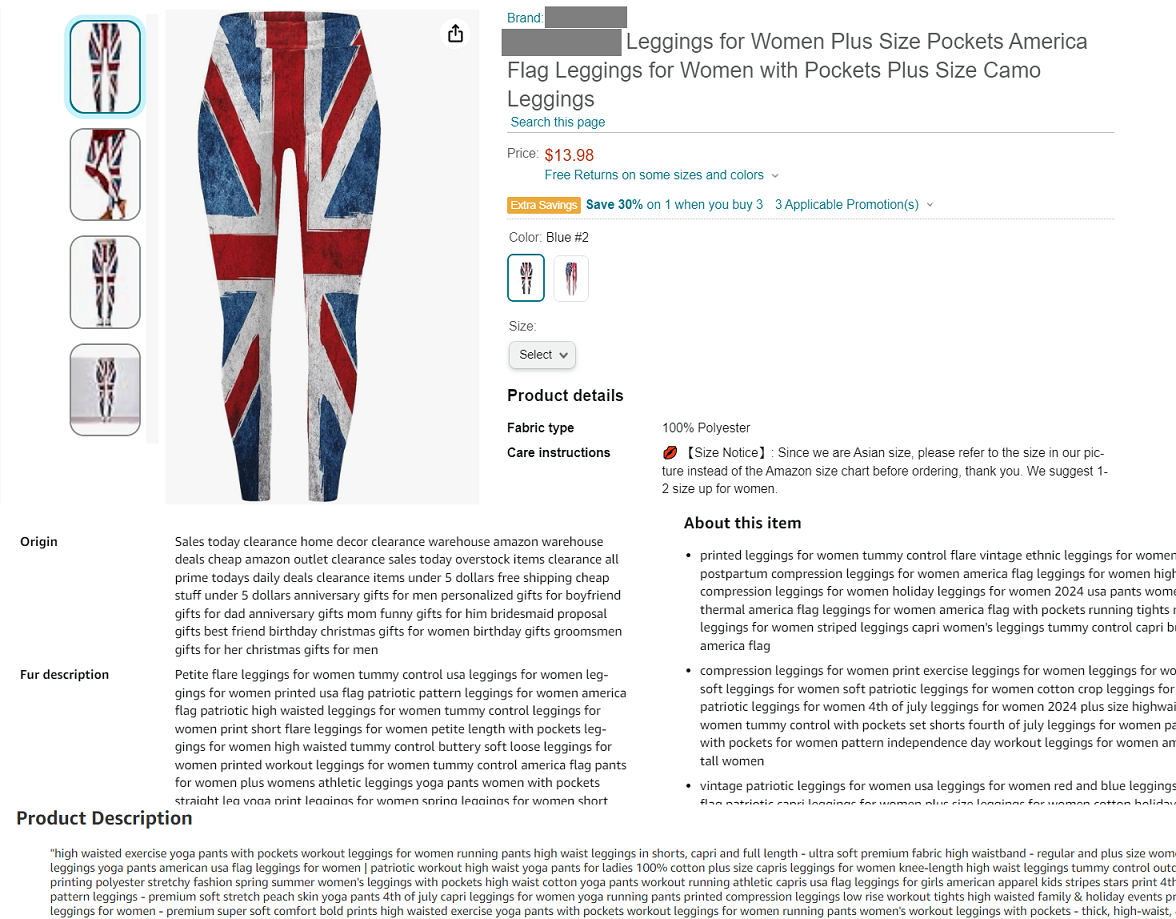Select the Blue #2 Union Jack color swatch
The width and height of the screenshot is (1176, 919).
pyautogui.click(x=525, y=277)
